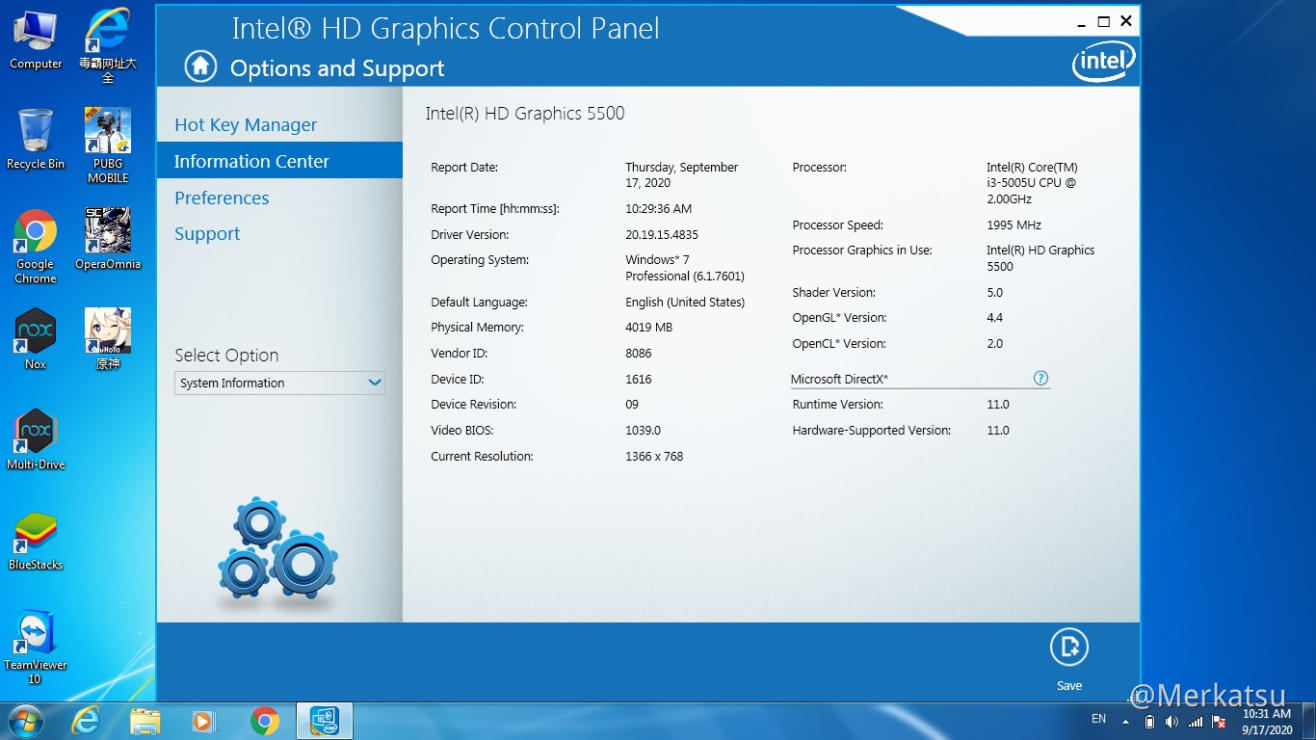Click the Driver Version value 20.19.15.4835
Screen dimensions: 1316x740
coord(662,235)
